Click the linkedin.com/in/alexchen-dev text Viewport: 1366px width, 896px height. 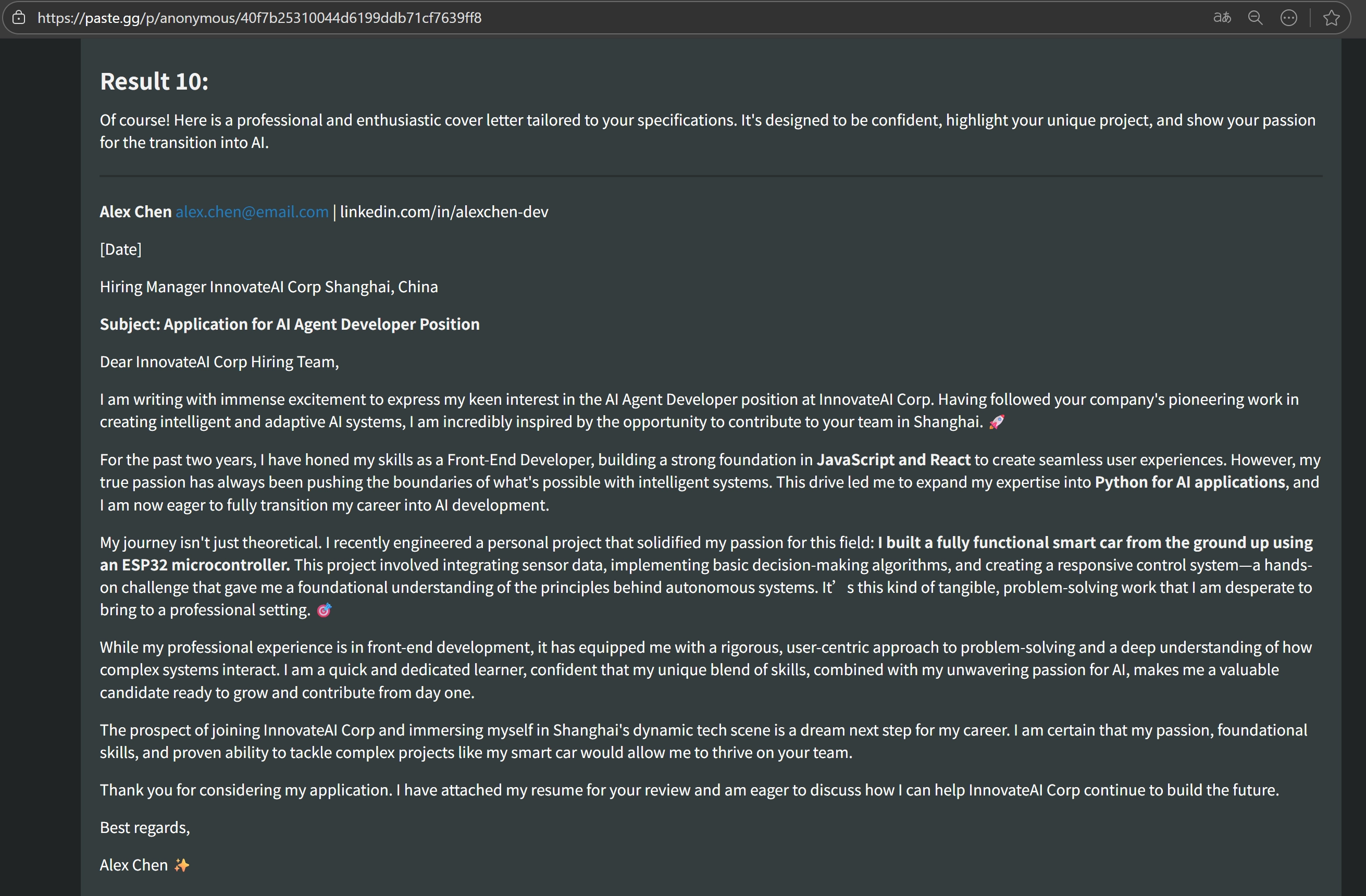click(x=444, y=212)
